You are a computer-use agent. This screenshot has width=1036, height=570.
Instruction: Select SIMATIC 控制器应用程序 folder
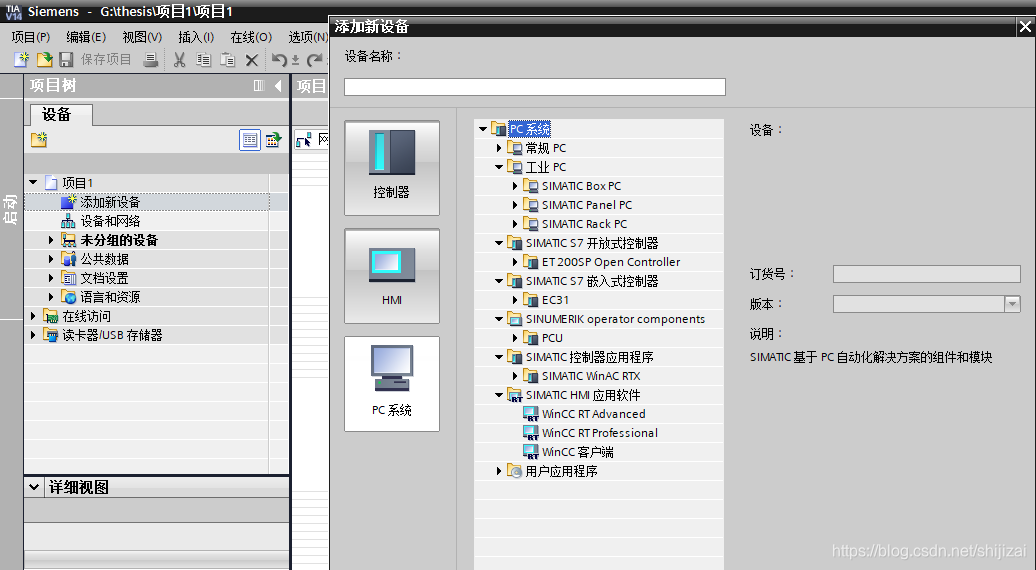pyautogui.click(x=589, y=357)
